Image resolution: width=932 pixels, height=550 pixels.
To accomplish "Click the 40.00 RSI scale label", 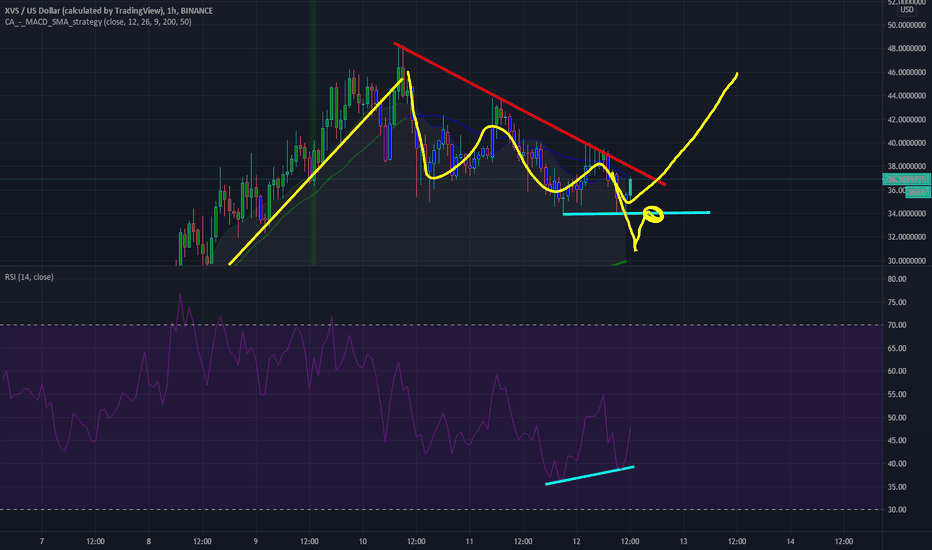I will [896, 464].
